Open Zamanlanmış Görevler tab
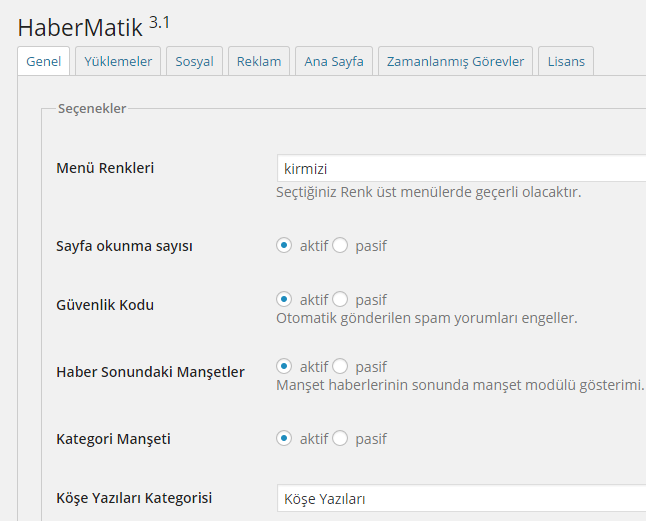The width and height of the screenshot is (646, 521). 455,61
